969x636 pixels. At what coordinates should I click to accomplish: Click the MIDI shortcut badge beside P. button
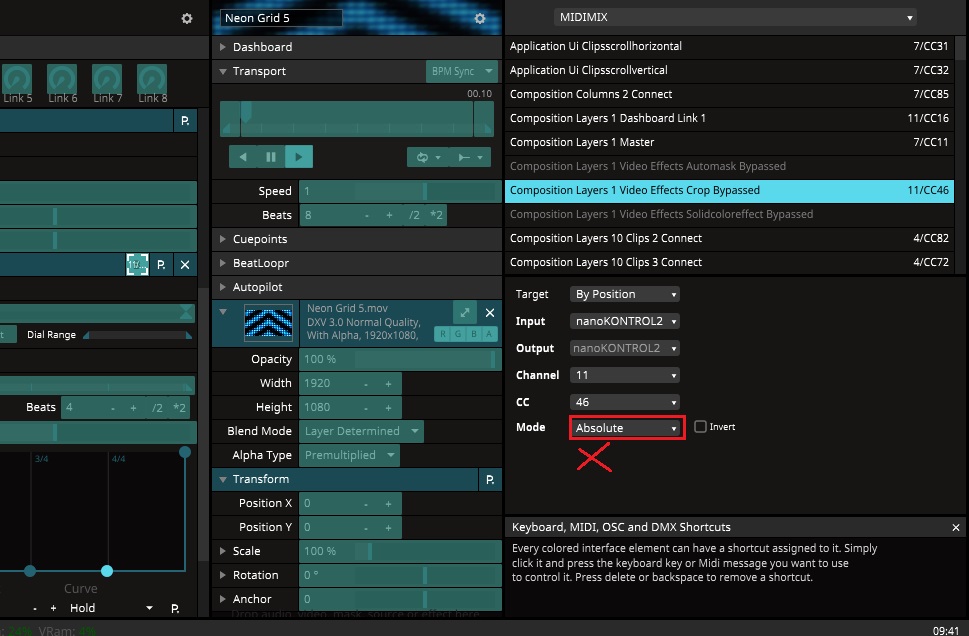point(137,265)
